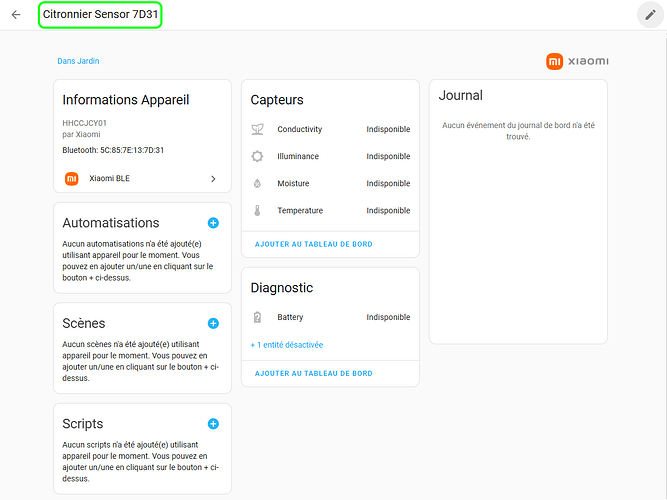This screenshot has height=500, width=667.
Task: Click the pencil edit device icon
Action: 650,15
